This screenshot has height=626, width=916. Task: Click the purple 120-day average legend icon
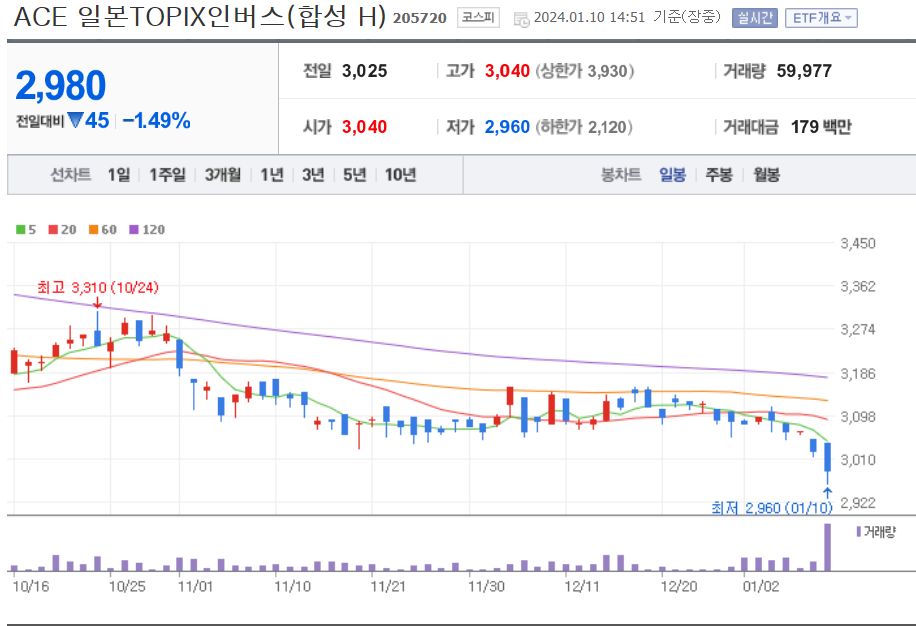tap(134, 229)
